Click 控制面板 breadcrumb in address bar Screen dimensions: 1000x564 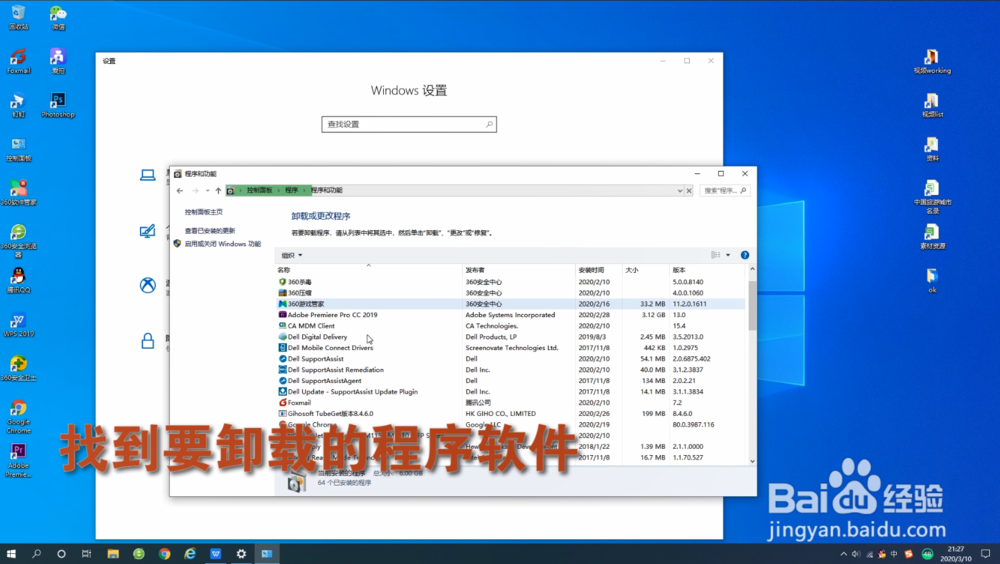click(x=260, y=191)
